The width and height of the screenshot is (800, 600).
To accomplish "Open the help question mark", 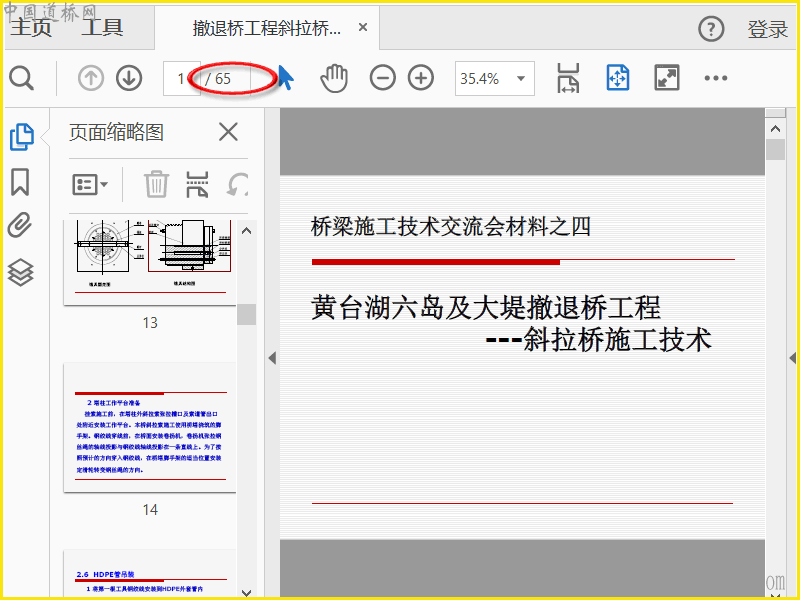I will [711, 29].
